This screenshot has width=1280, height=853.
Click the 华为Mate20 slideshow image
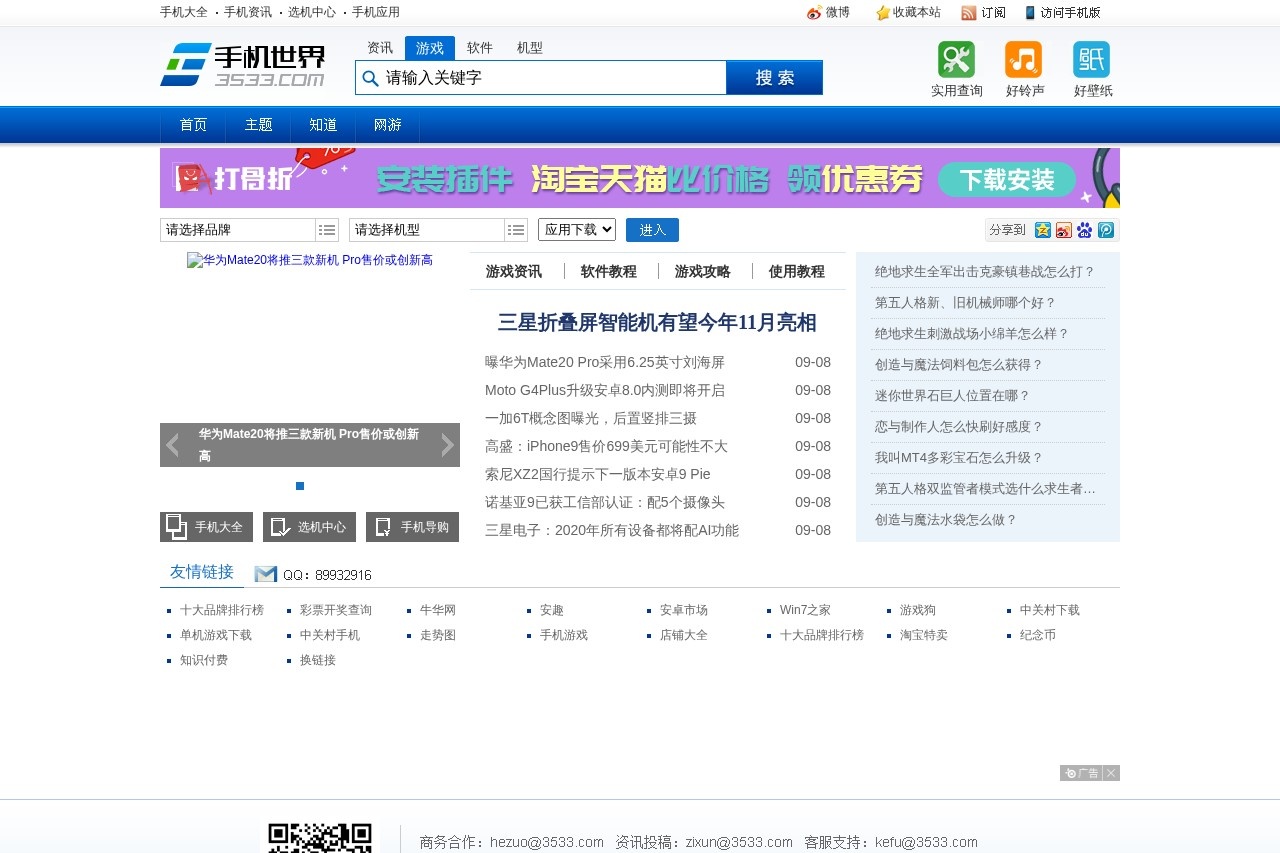tap(310, 260)
